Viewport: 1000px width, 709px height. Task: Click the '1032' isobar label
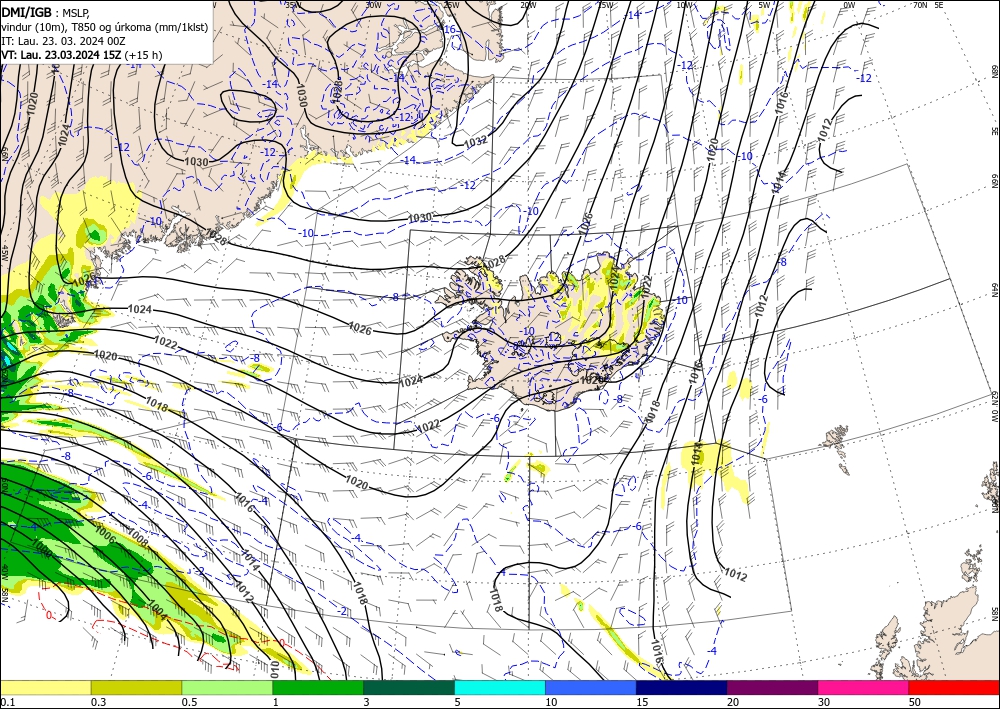click(x=476, y=142)
